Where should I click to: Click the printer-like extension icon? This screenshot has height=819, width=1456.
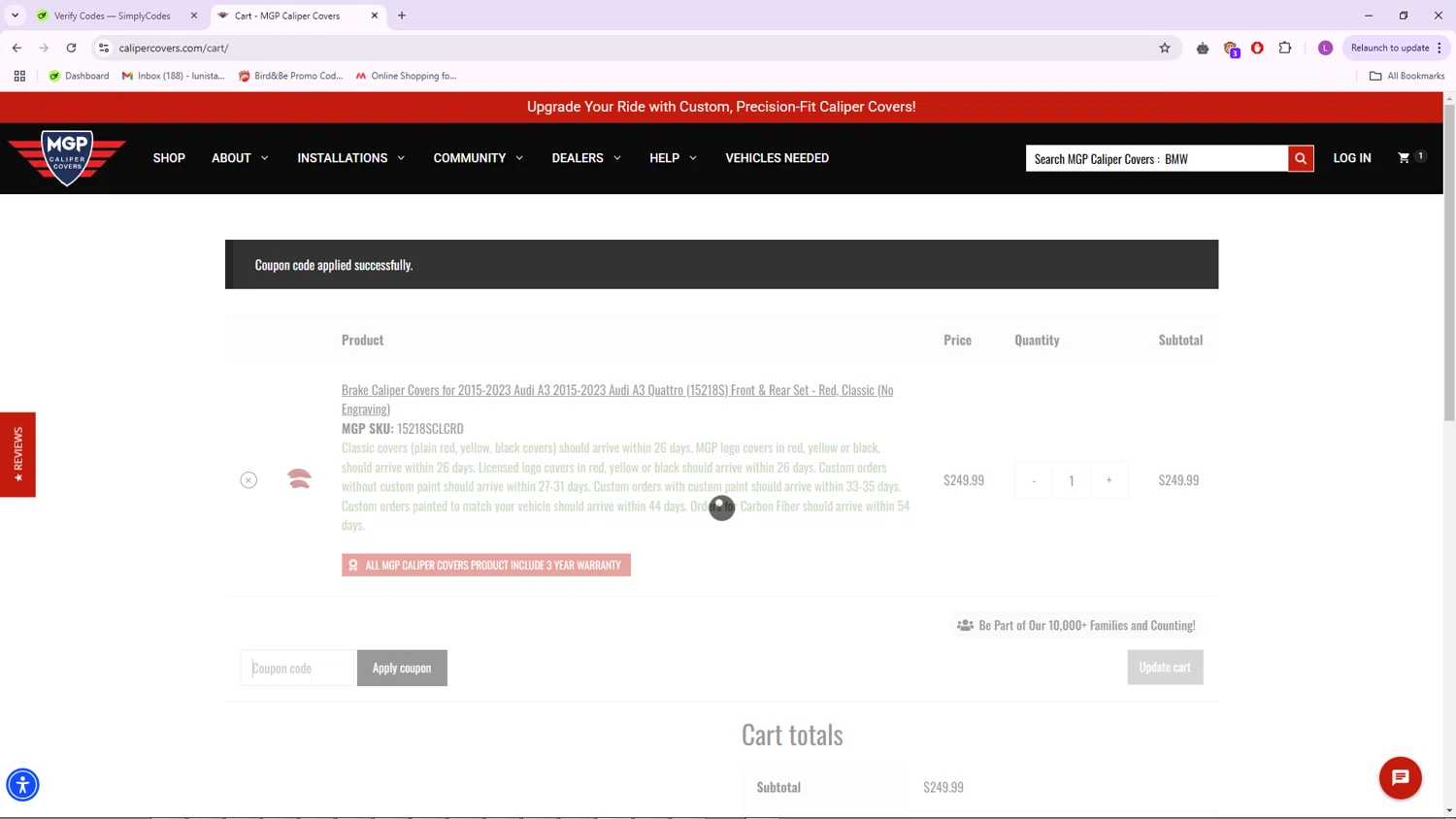click(1203, 48)
